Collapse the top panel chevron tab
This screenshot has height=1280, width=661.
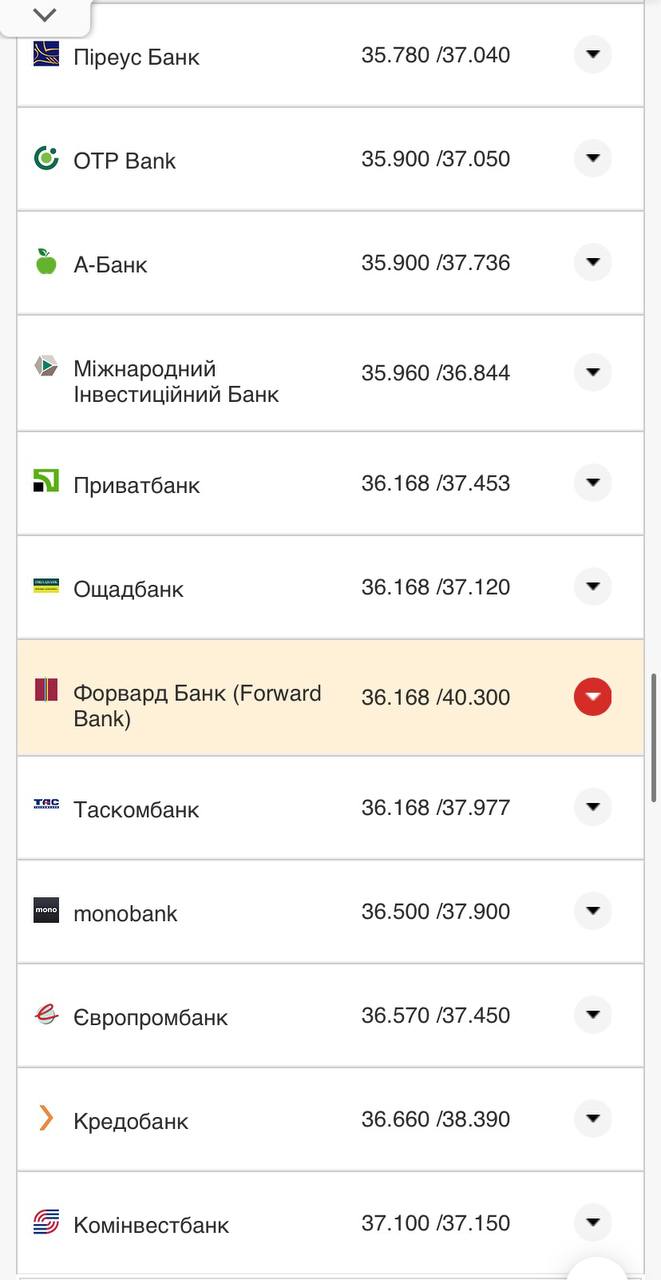(45, 15)
